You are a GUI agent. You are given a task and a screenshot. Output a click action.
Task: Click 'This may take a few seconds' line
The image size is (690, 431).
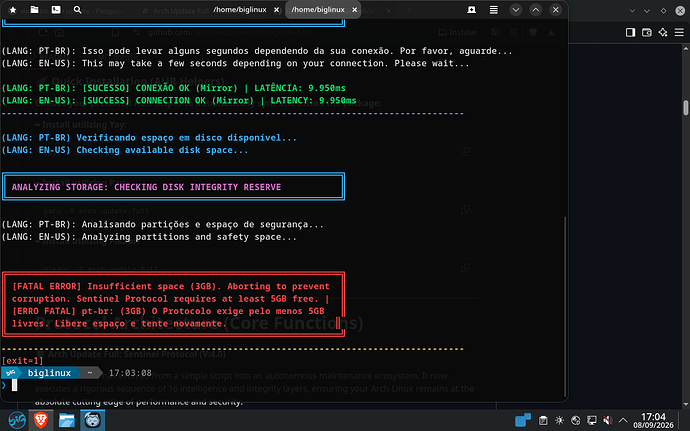tap(235, 63)
